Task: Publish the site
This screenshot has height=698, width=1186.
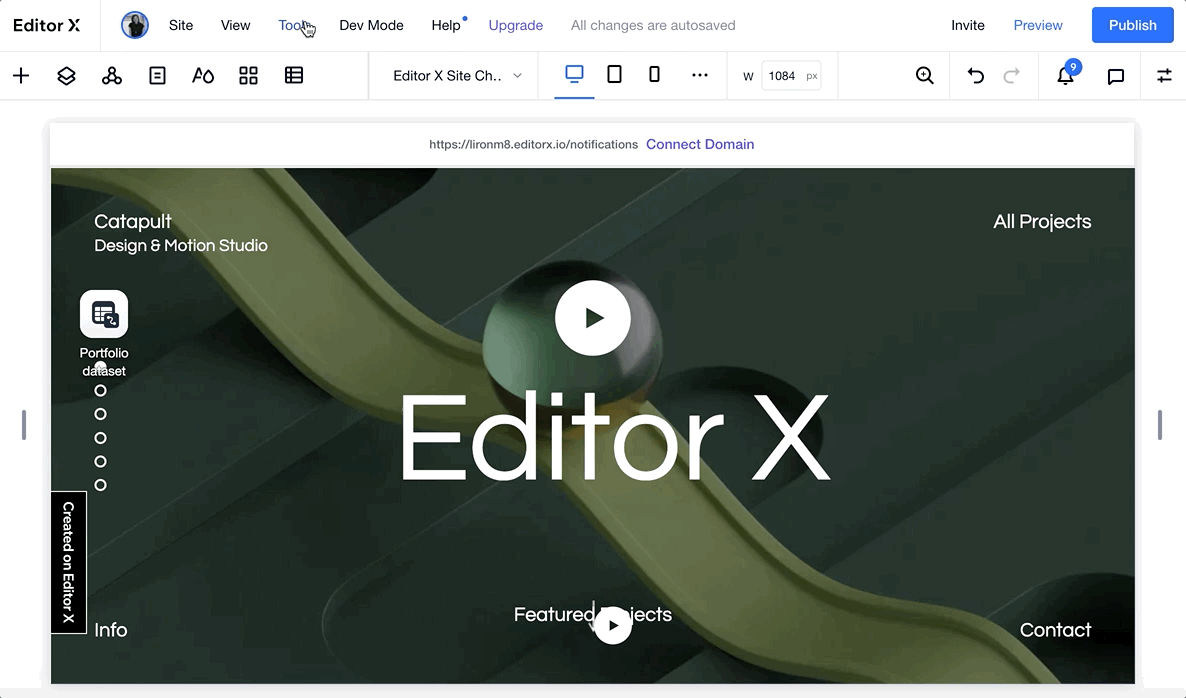Action: [x=1132, y=25]
